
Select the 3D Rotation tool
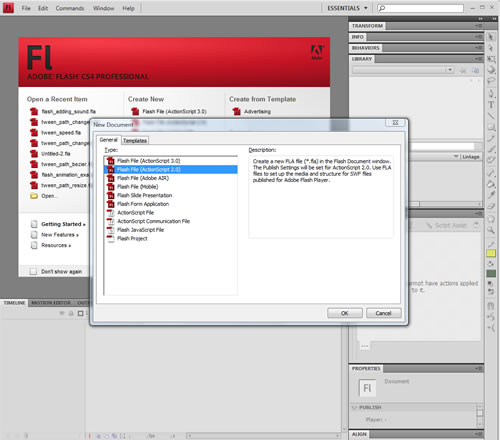(x=491, y=70)
